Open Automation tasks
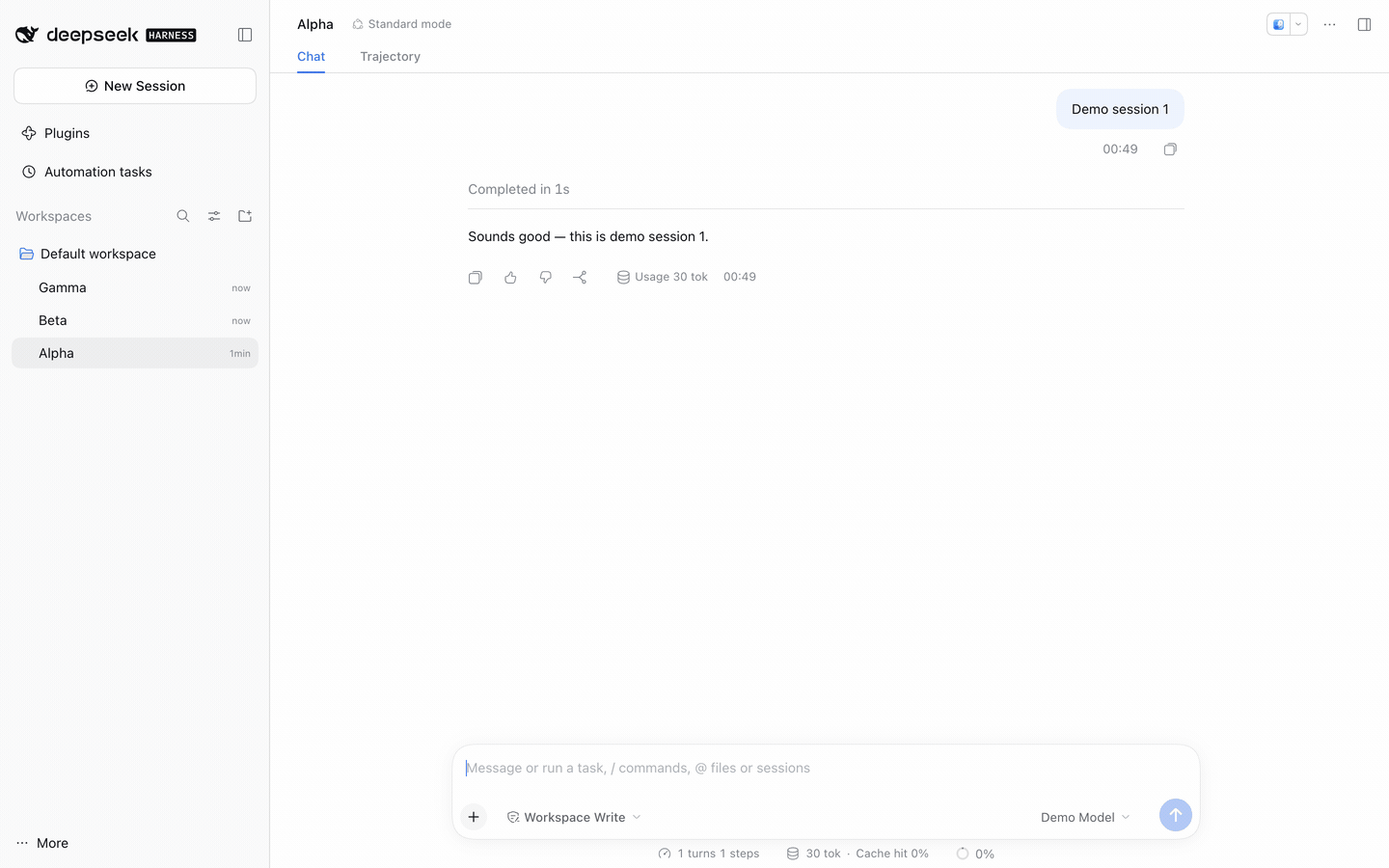1389x868 pixels. (135, 172)
